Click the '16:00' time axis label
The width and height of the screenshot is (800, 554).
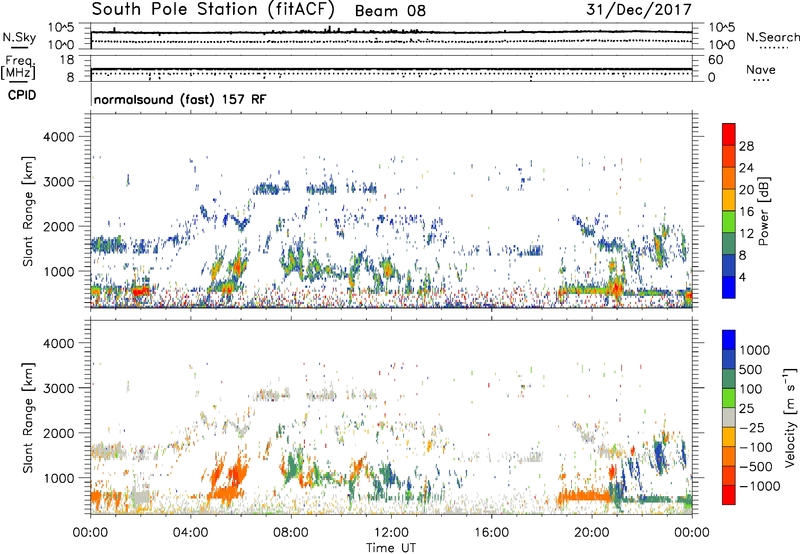[x=491, y=533]
